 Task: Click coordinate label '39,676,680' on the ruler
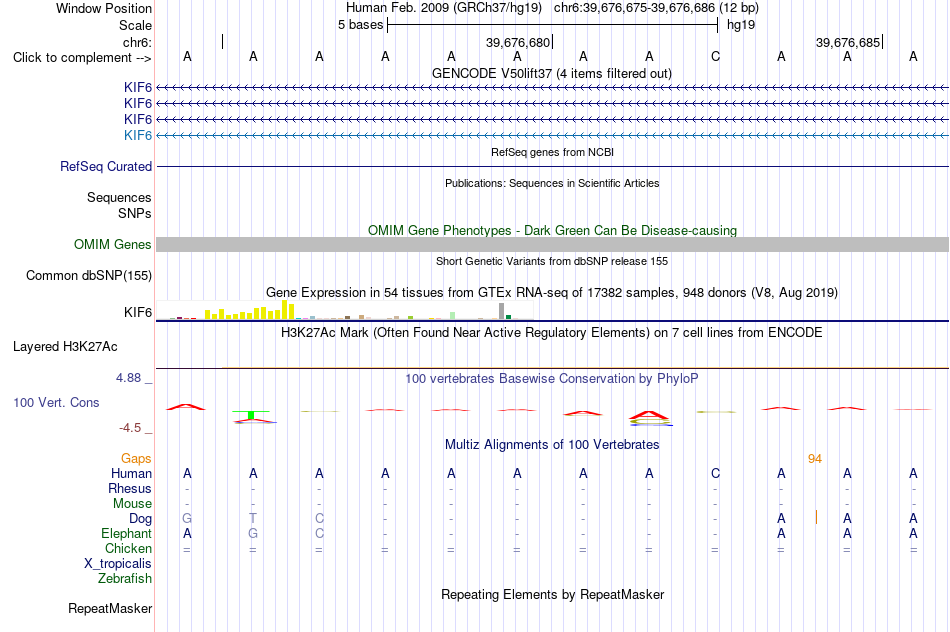(x=517, y=42)
